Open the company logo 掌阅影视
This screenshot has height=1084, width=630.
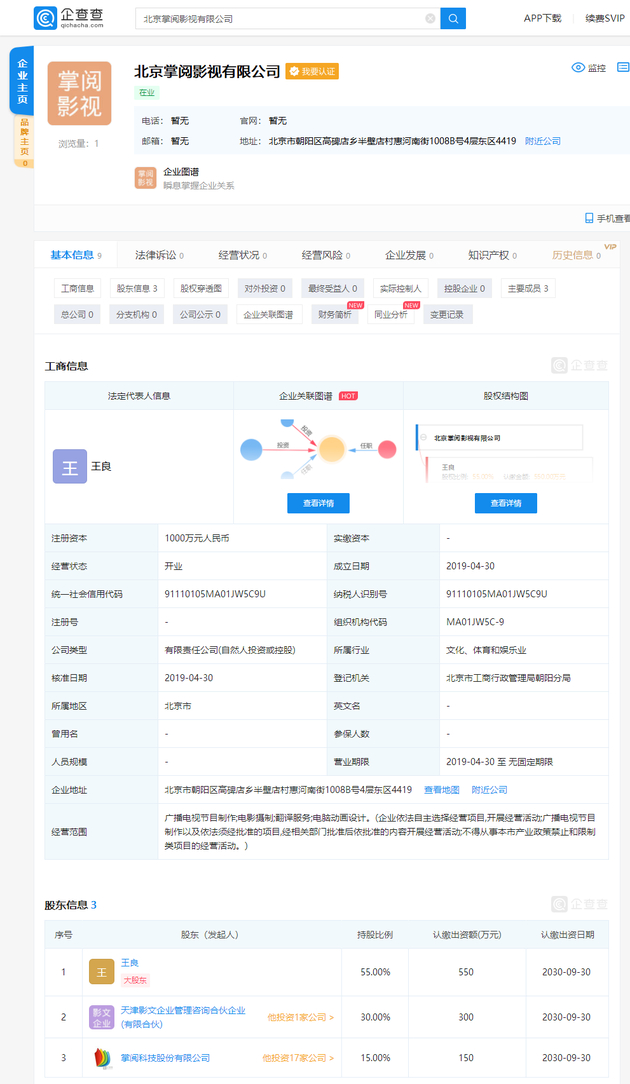[x=80, y=93]
